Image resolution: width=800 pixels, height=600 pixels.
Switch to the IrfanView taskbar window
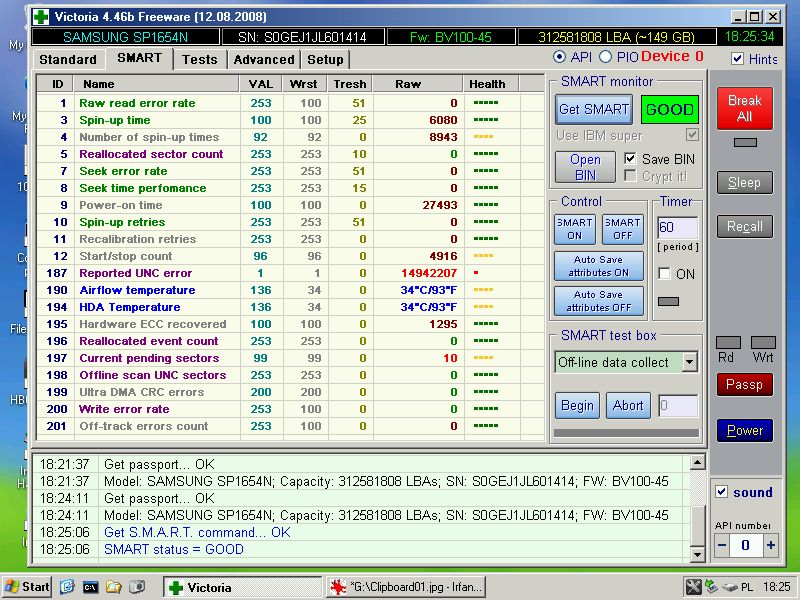click(x=406, y=587)
